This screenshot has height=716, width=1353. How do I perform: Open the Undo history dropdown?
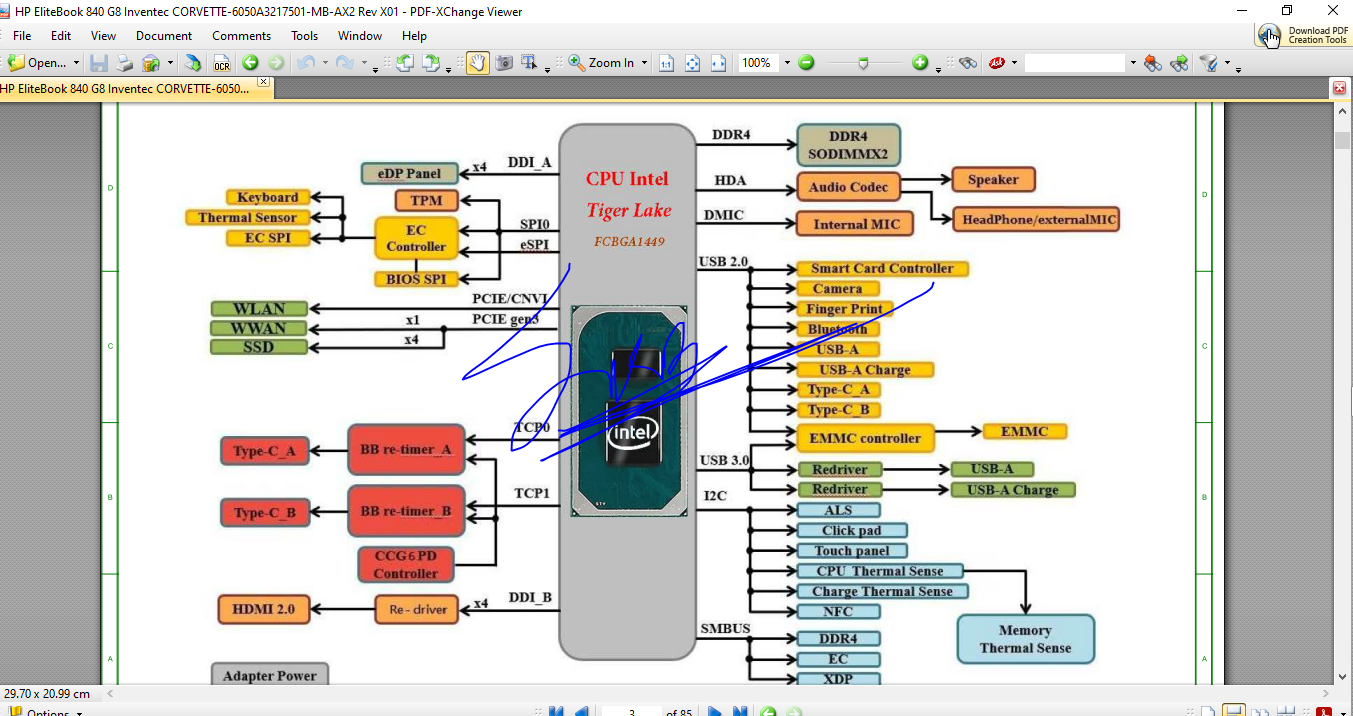(325, 62)
